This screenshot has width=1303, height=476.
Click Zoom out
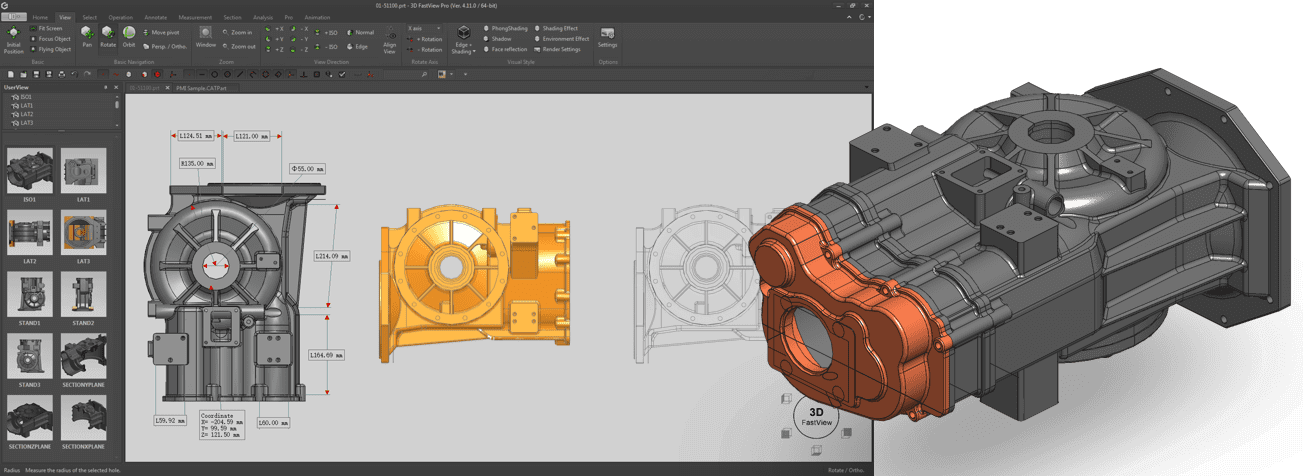tap(240, 46)
